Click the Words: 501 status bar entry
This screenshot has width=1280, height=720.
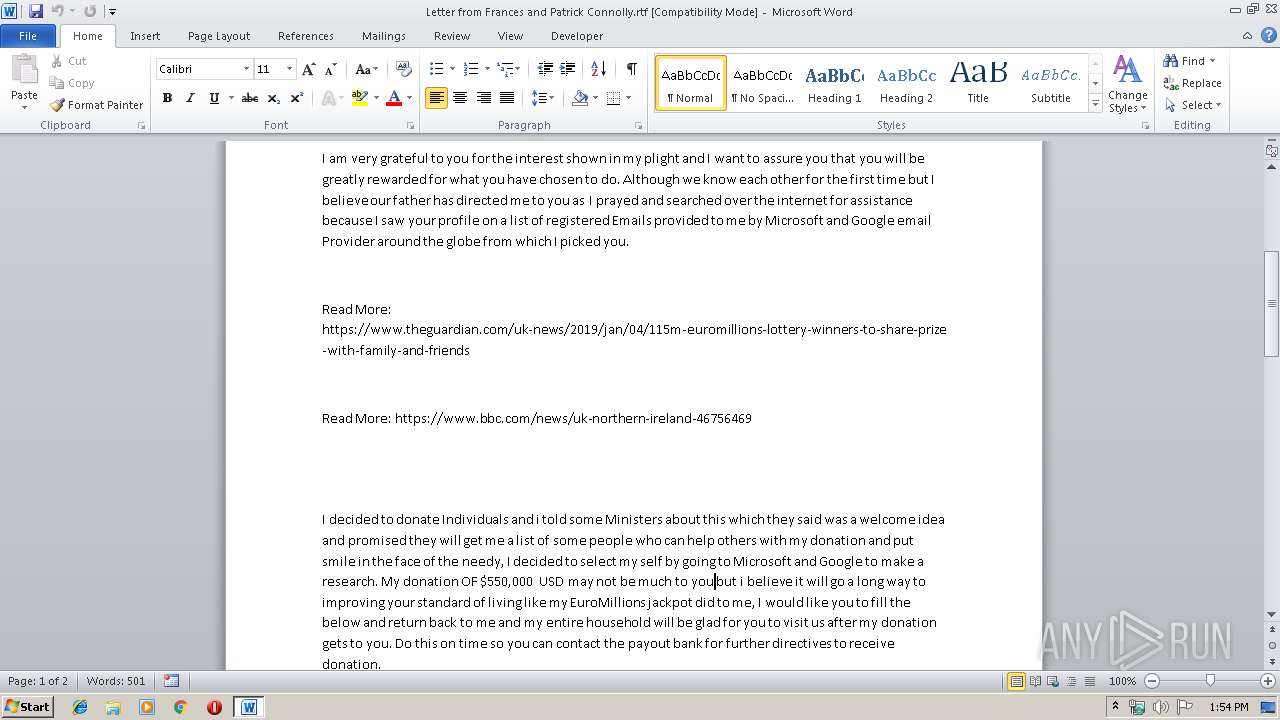coord(115,681)
